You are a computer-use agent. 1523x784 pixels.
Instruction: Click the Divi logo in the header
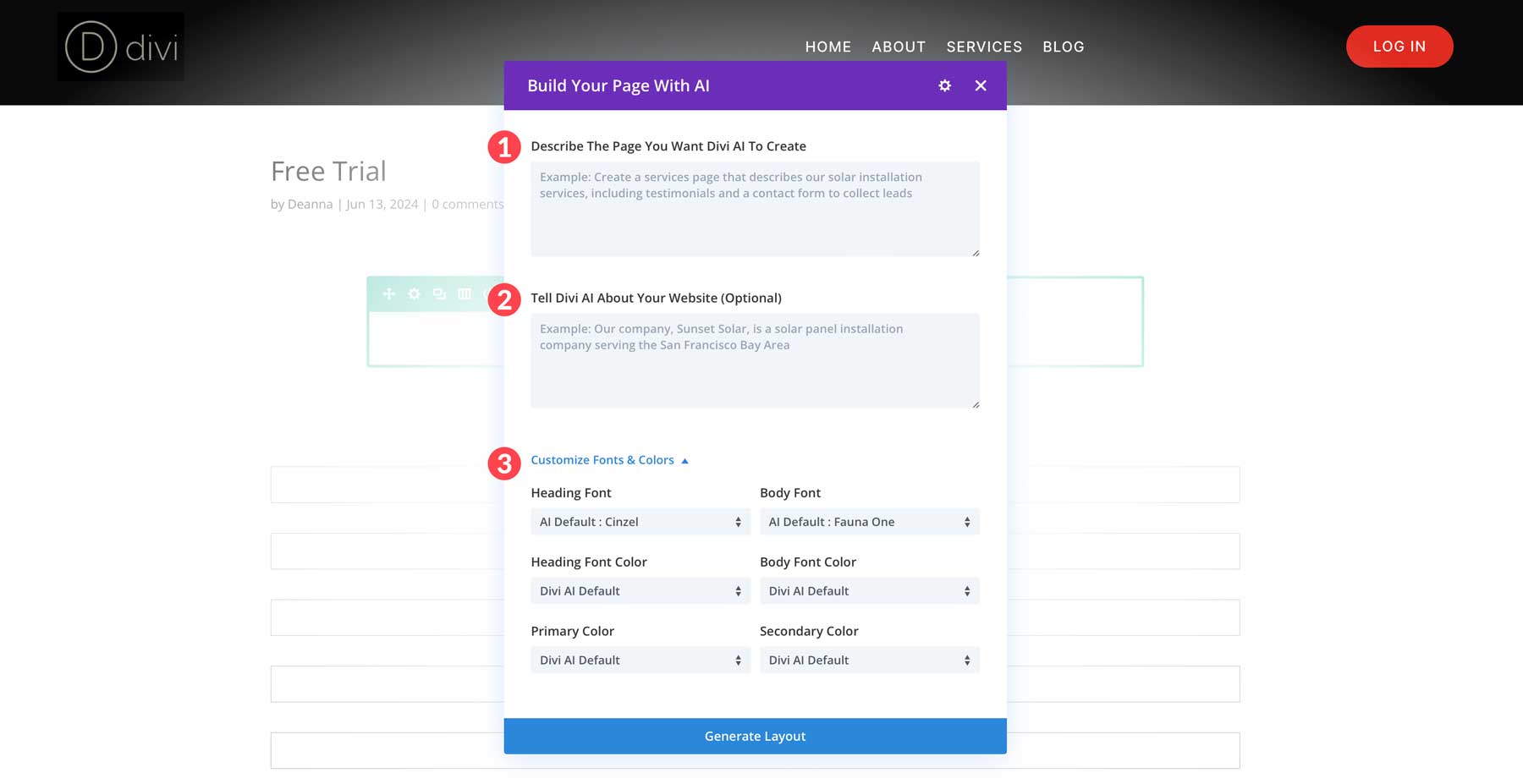click(120, 47)
